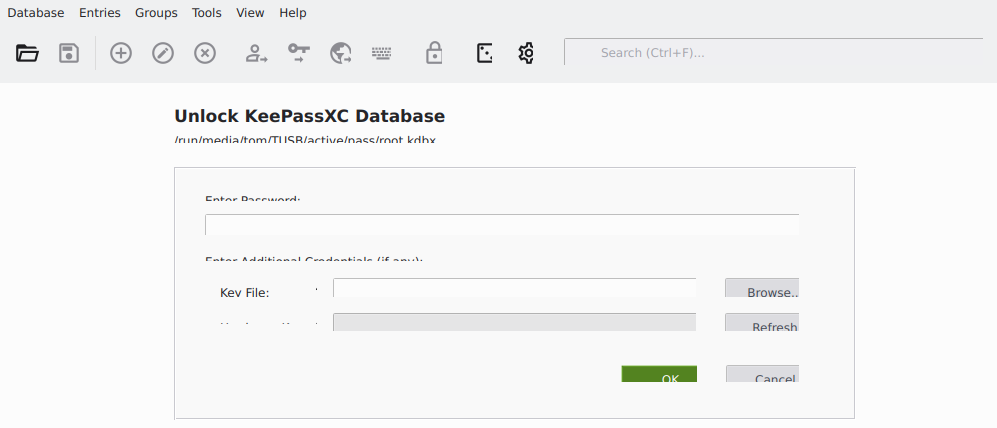Cancel the unlock dialog
Image resolution: width=997 pixels, height=428 pixels.
point(762,373)
